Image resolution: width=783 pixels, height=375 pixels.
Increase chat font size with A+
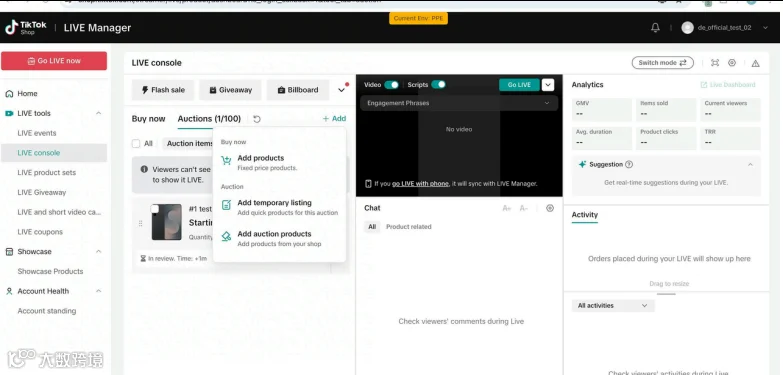507,208
